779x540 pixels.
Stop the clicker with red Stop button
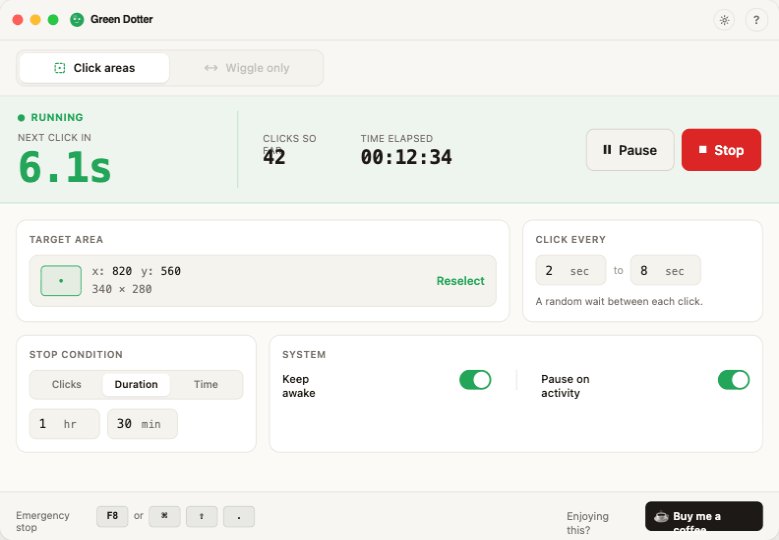(721, 150)
